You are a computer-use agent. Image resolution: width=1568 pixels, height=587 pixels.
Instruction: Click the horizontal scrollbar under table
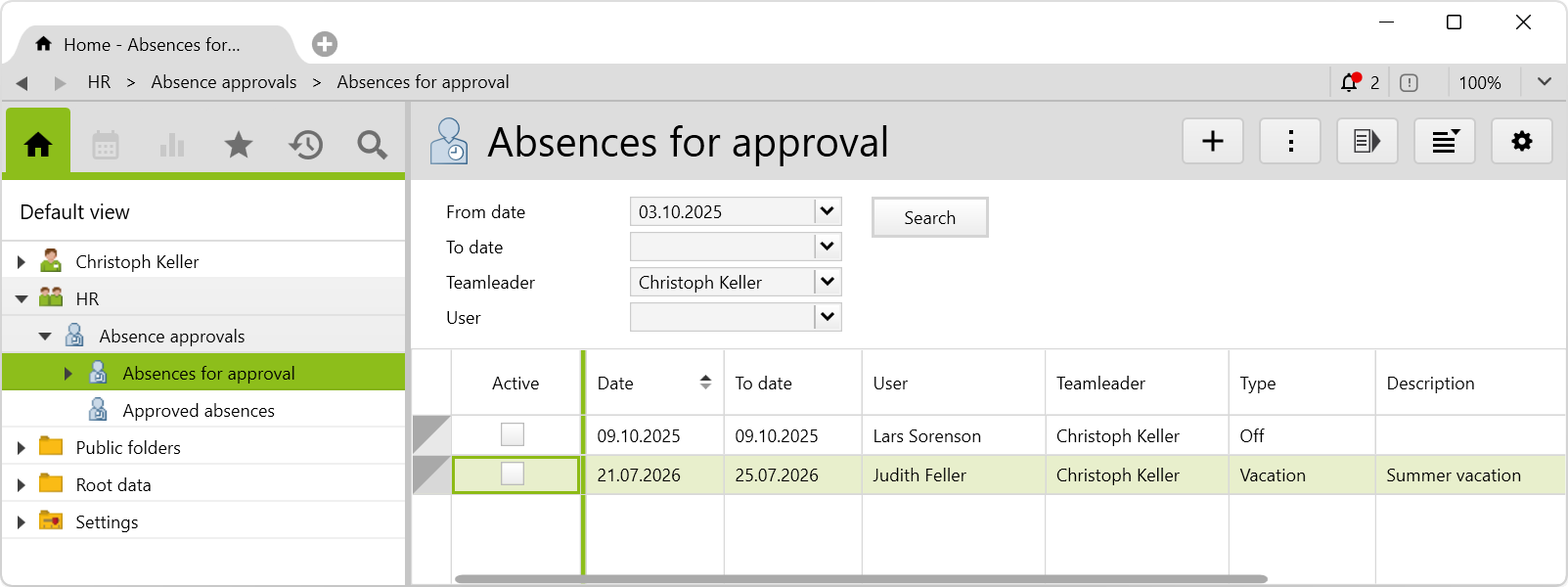[x=861, y=579]
